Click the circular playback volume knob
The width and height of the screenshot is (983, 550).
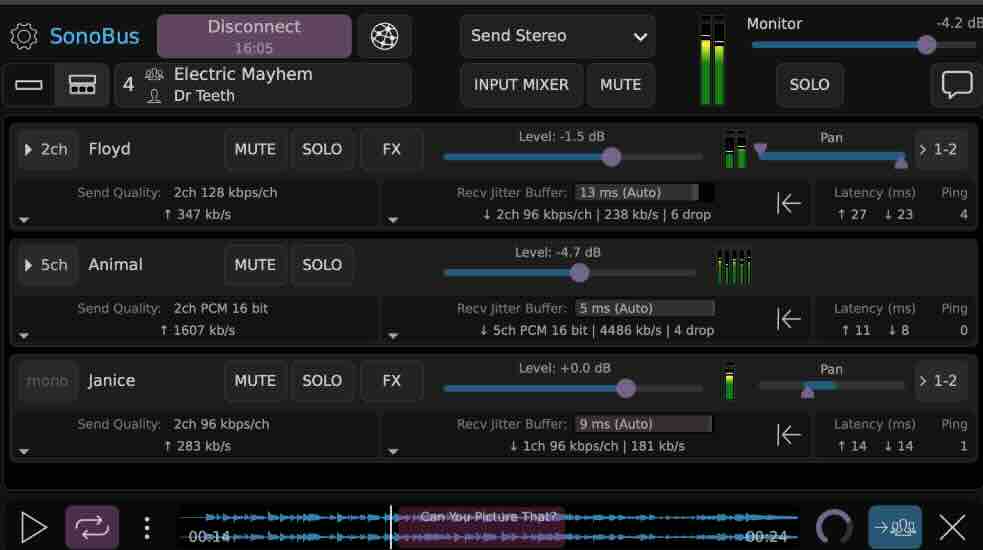point(834,527)
